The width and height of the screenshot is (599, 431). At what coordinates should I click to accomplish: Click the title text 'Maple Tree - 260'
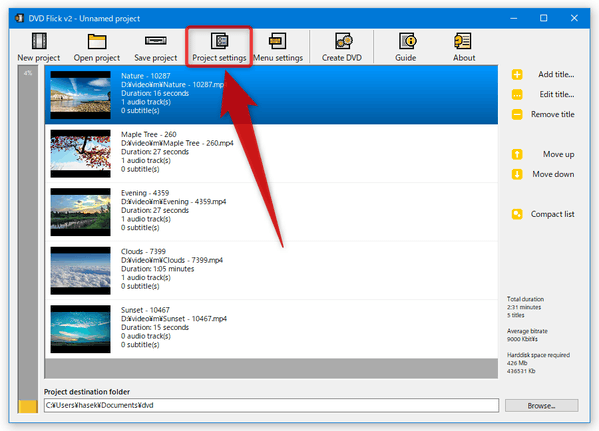click(x=149, y=134)
